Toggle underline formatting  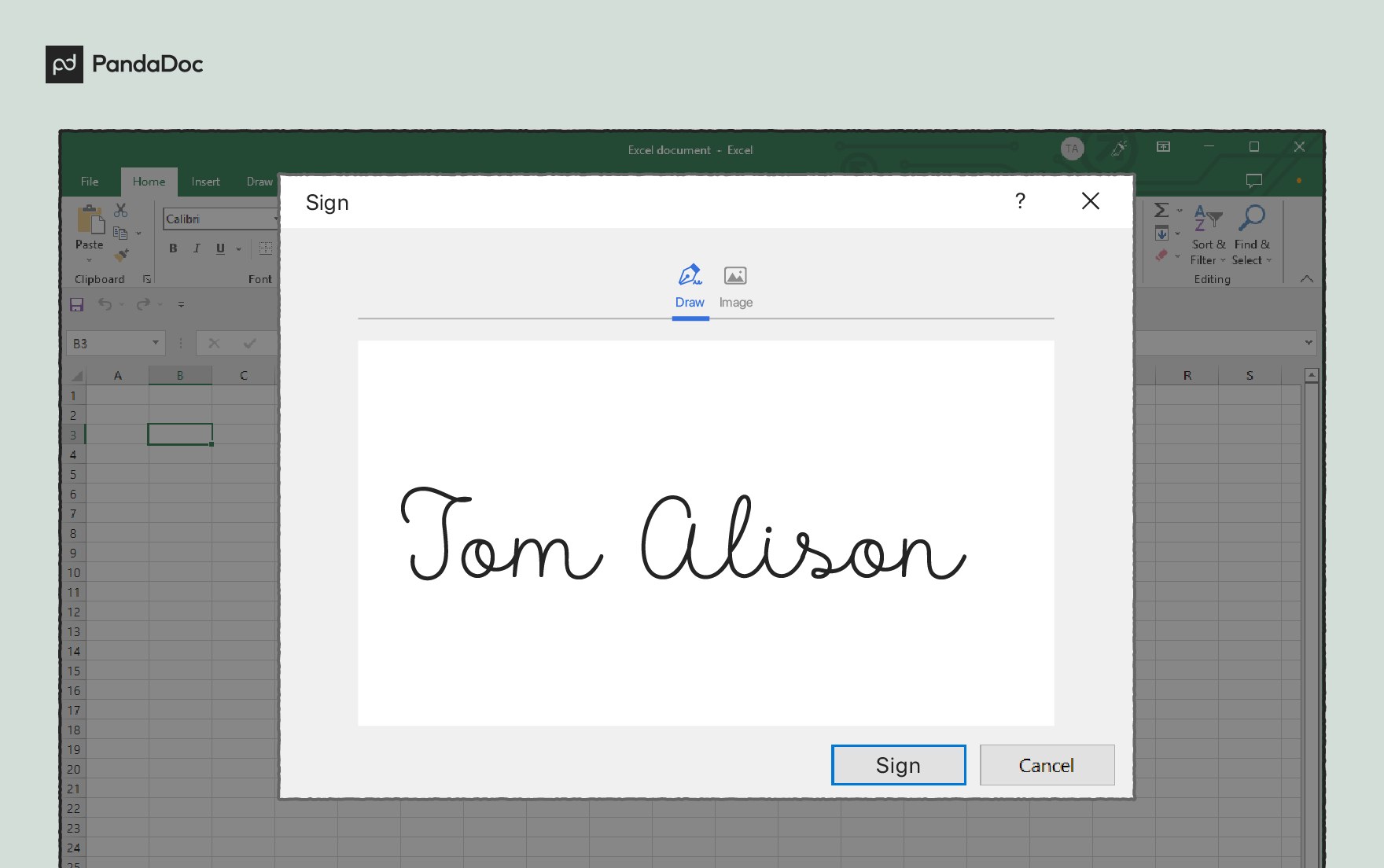point(219,248)
